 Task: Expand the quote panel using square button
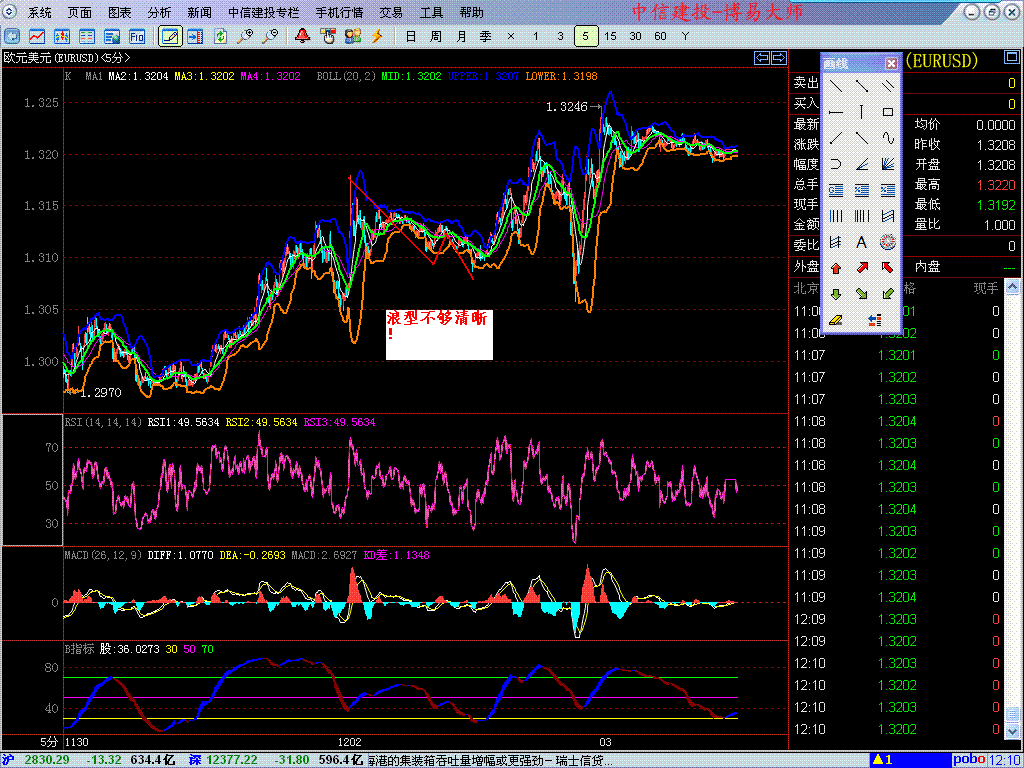click(x=1011, y=59)
